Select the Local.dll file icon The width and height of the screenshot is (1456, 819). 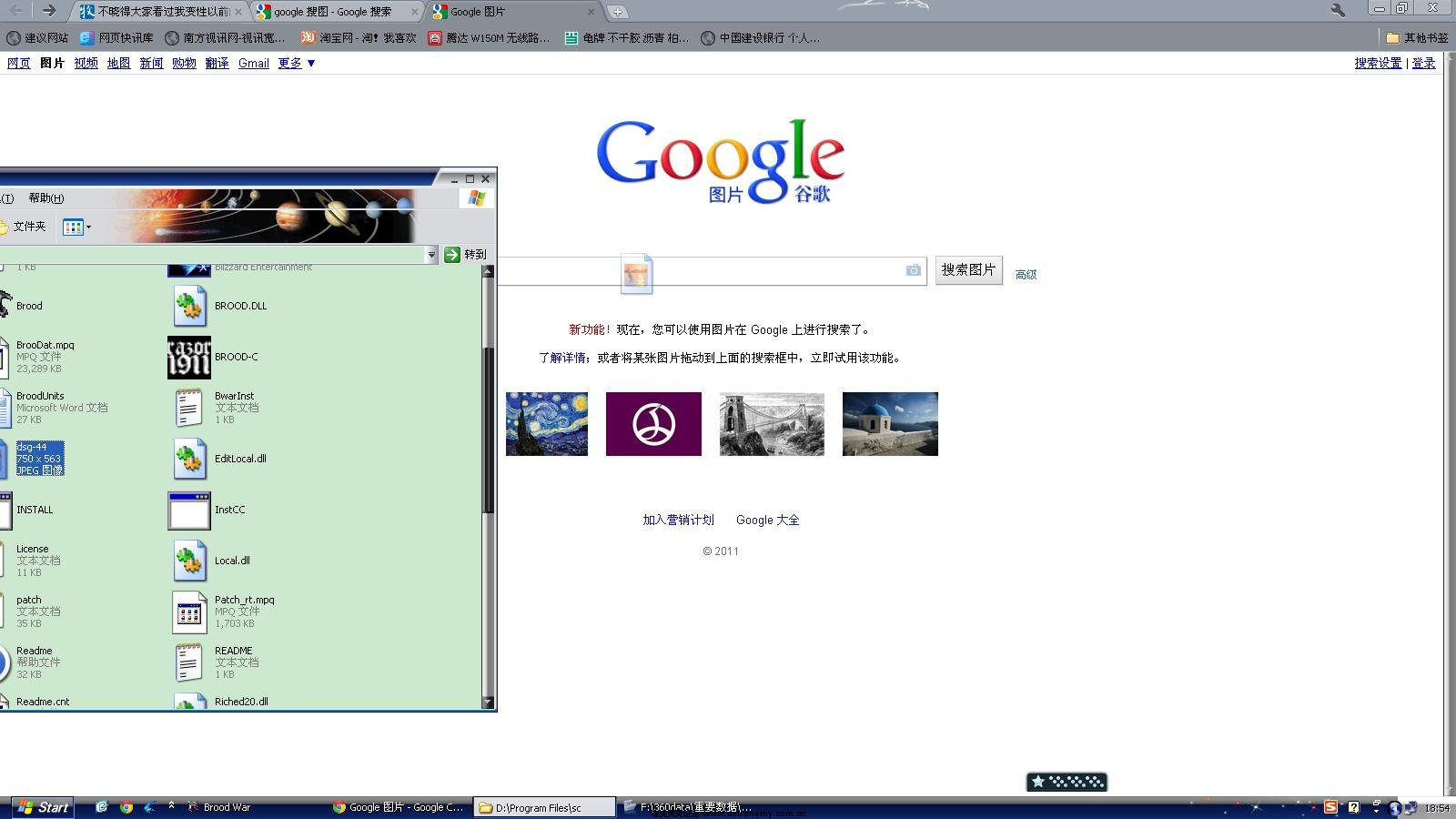(x=189, y=561)
